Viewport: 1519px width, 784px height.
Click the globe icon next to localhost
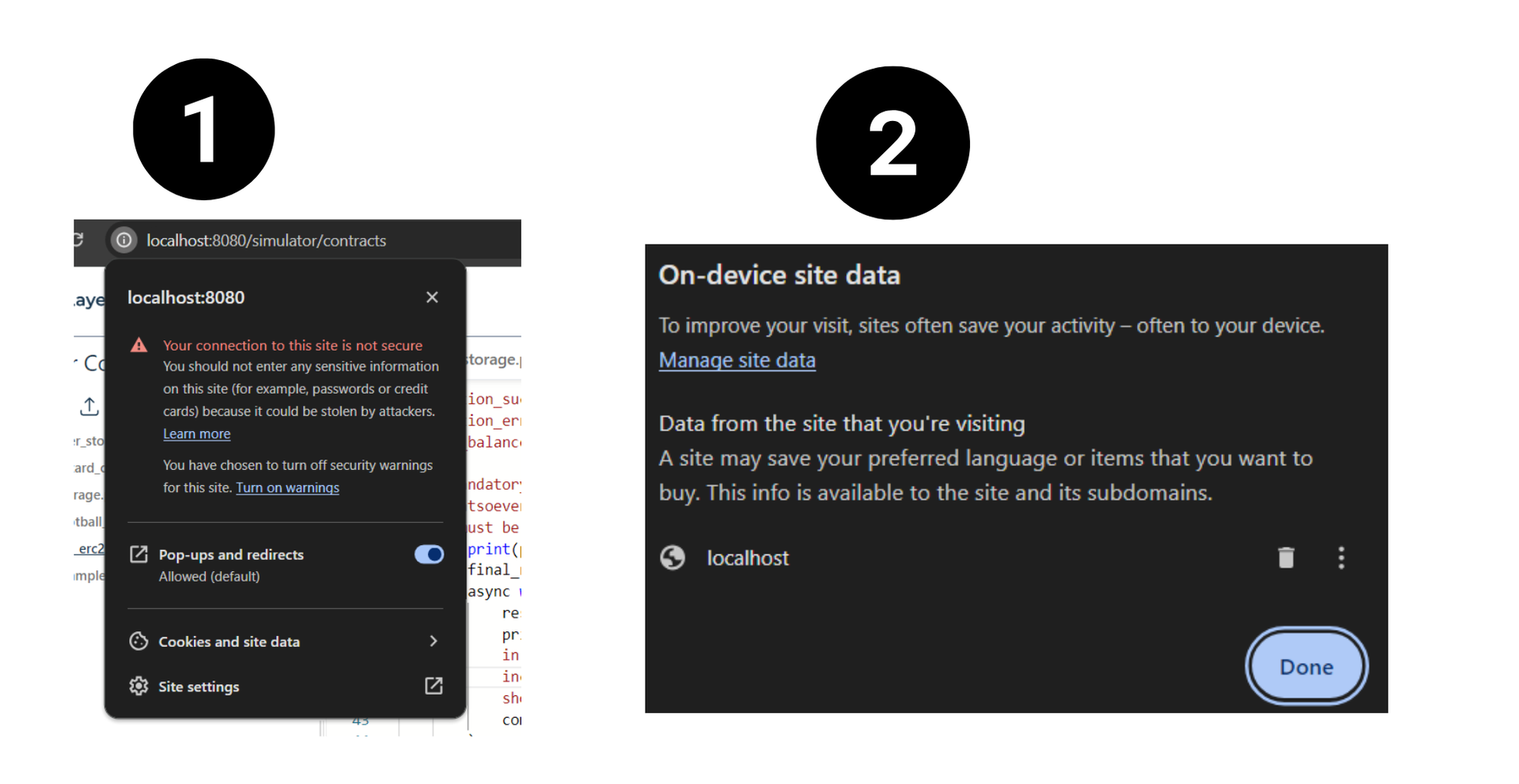(x=672, y=558)
